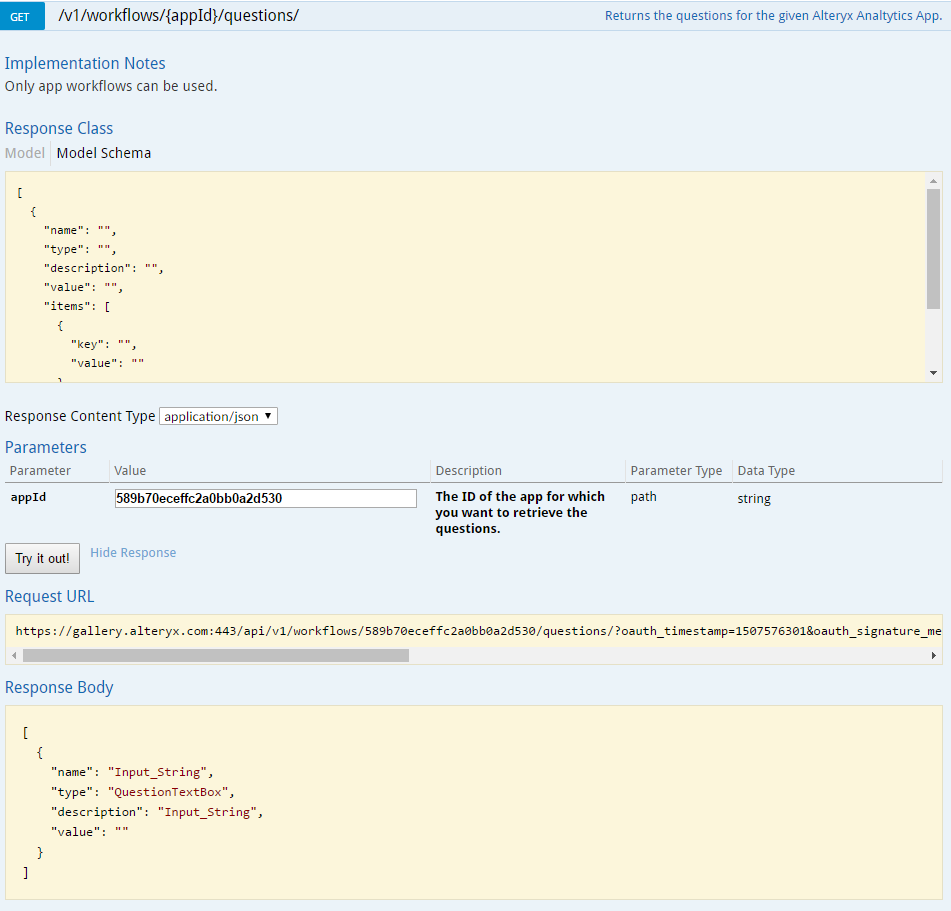This screenshot has width=951, height=911.
Task: Click 'Only app workflows can be used.' note
Action: pyautogui.click(x=111, y=86)
